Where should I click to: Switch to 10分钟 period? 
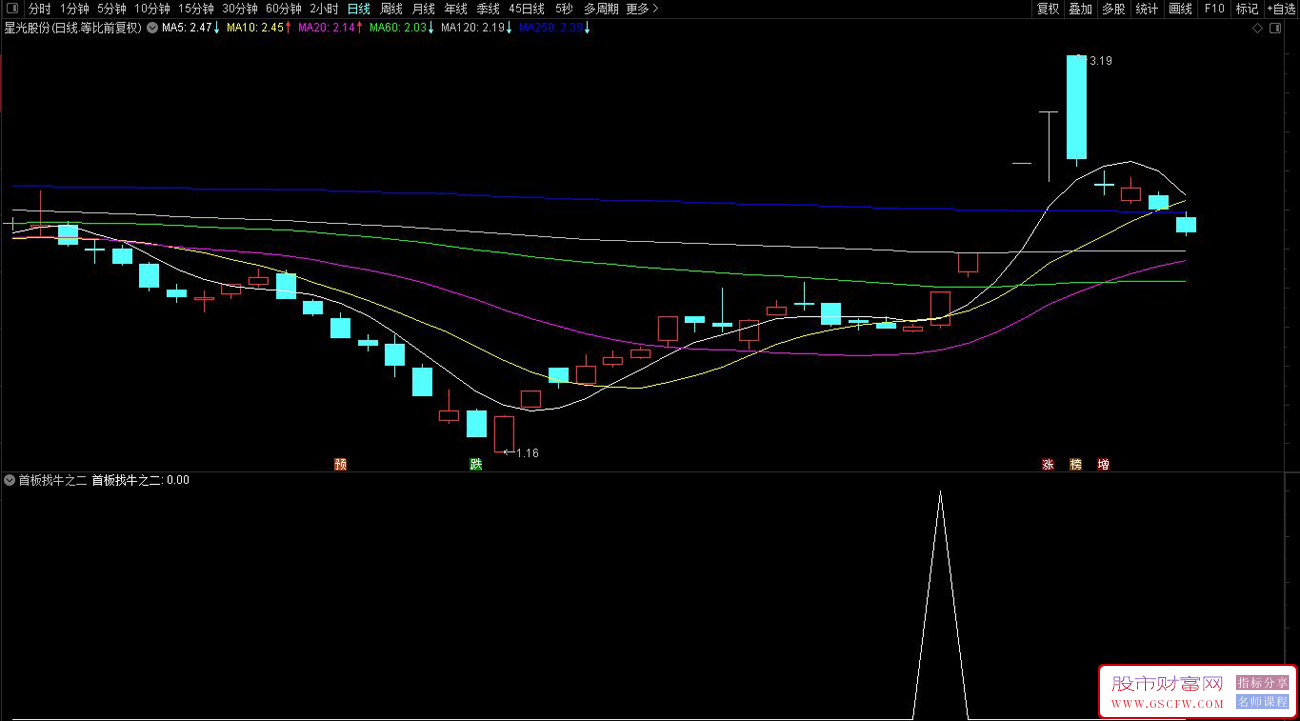tap(152, 9)
